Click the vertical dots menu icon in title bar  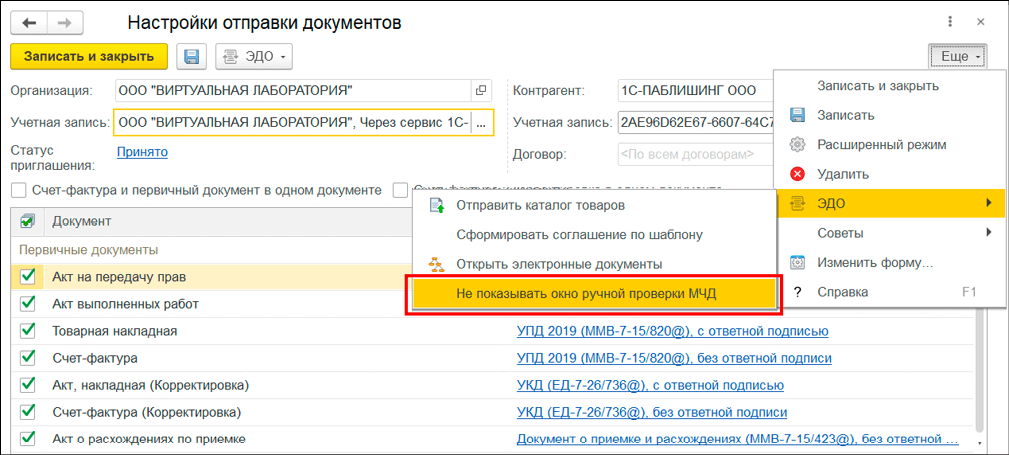coord(947,22)
